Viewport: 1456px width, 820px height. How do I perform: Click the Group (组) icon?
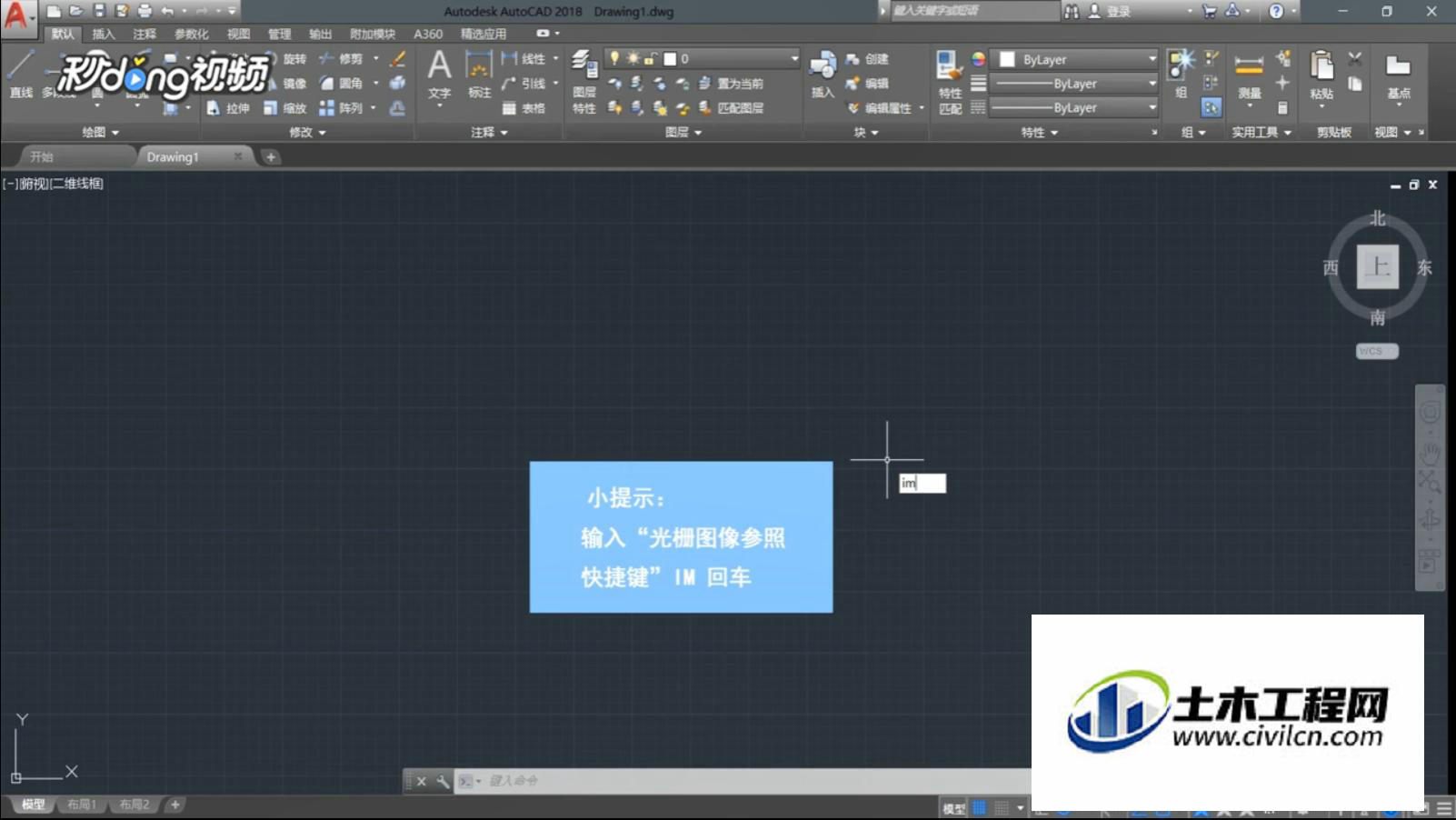(x=1181, y=75)
